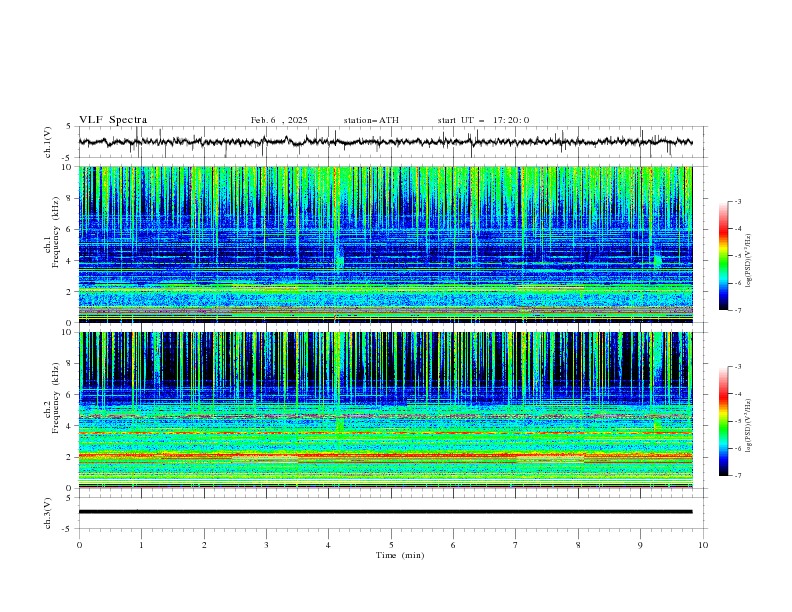
Task: Click the ch.3 flat black waveform trace
Action: (x=385, y=512)
